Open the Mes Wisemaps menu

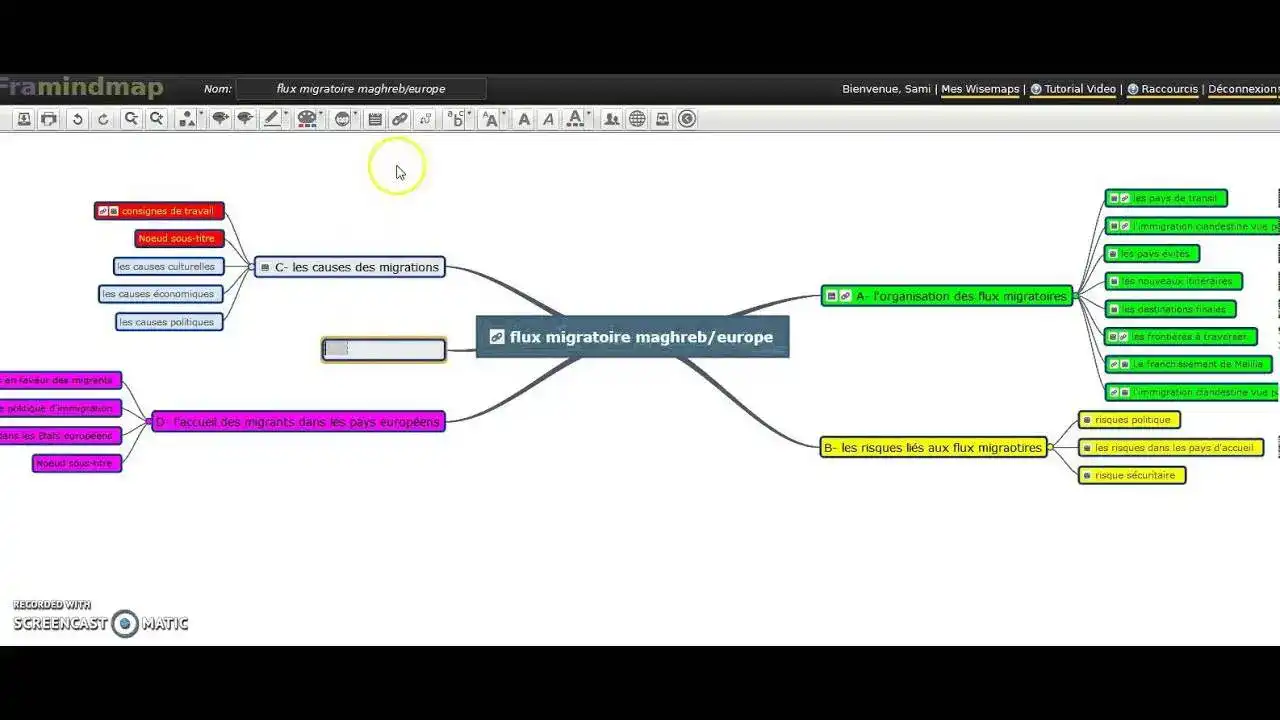[980, 89]
